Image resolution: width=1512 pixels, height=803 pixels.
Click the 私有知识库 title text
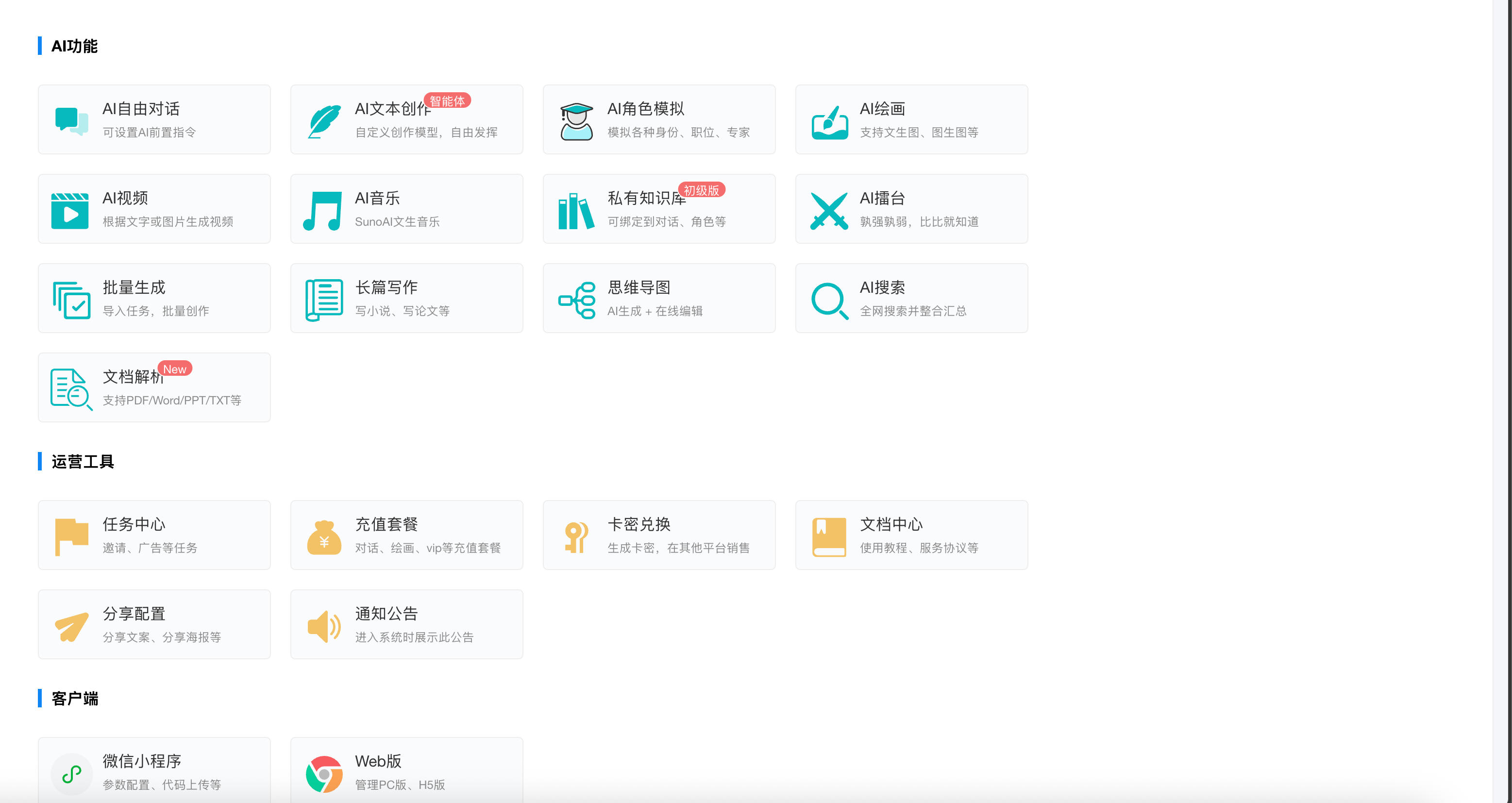646,199
